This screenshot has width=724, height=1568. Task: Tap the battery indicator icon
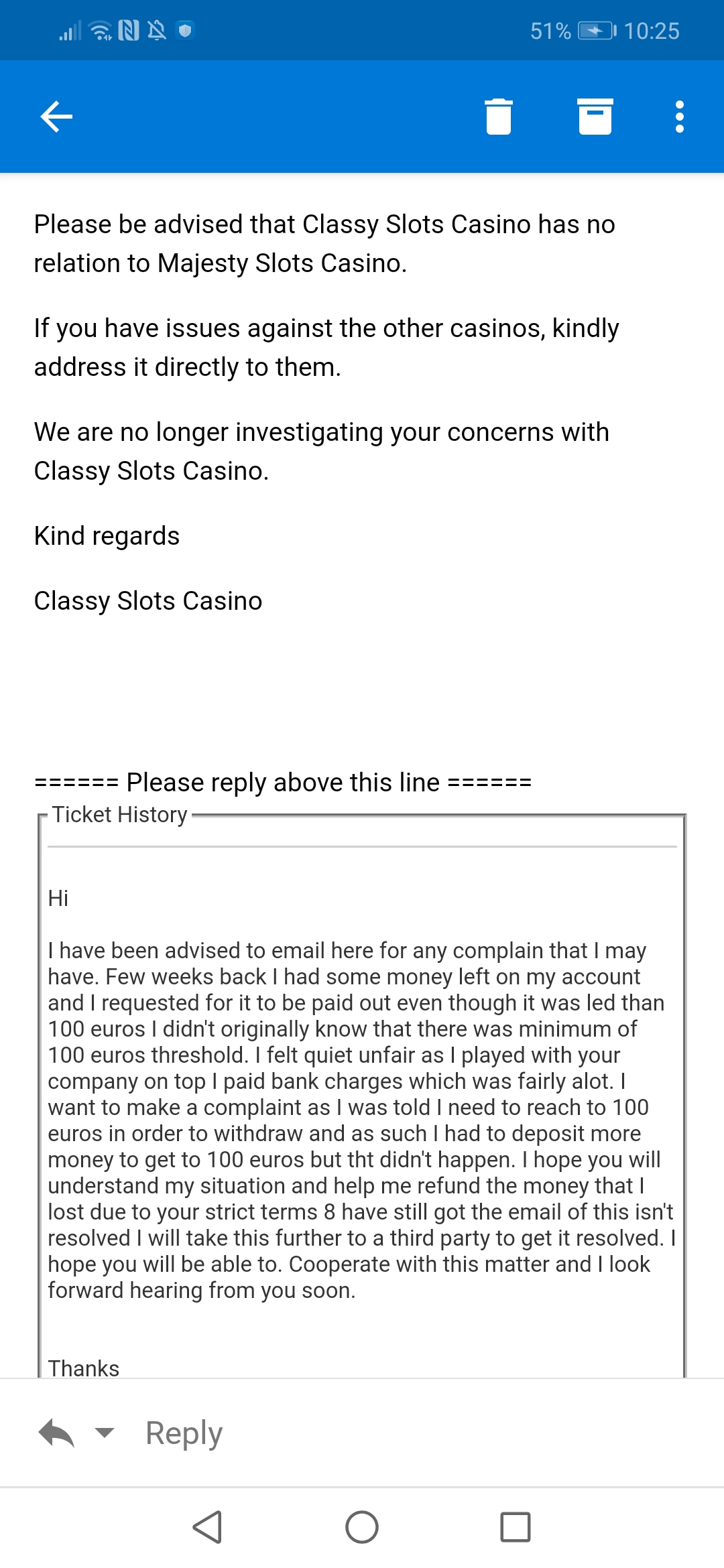coord(597,31)
